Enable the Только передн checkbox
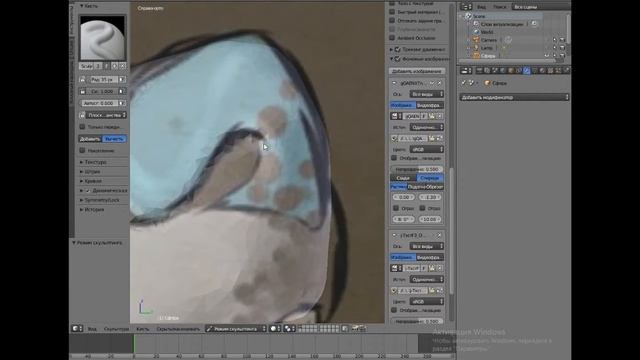The width and height of the screenshot is (640, 360). (82, 127)
